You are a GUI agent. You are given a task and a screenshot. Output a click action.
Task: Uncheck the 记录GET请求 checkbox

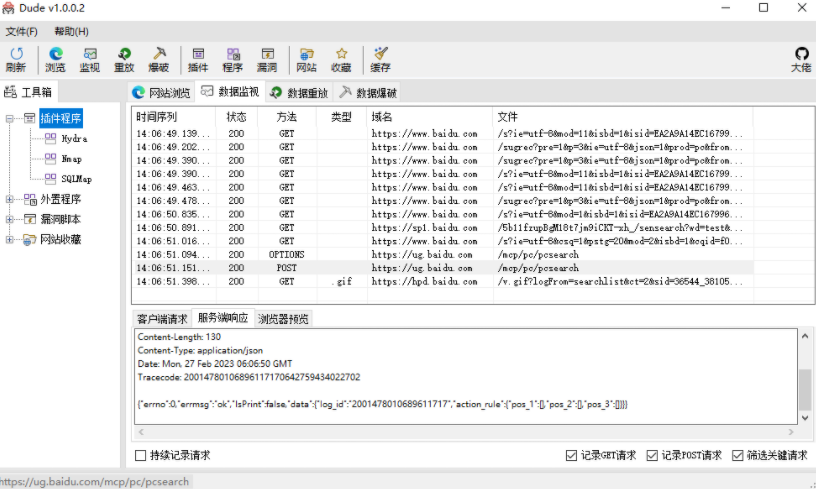[x=571, y=456]
